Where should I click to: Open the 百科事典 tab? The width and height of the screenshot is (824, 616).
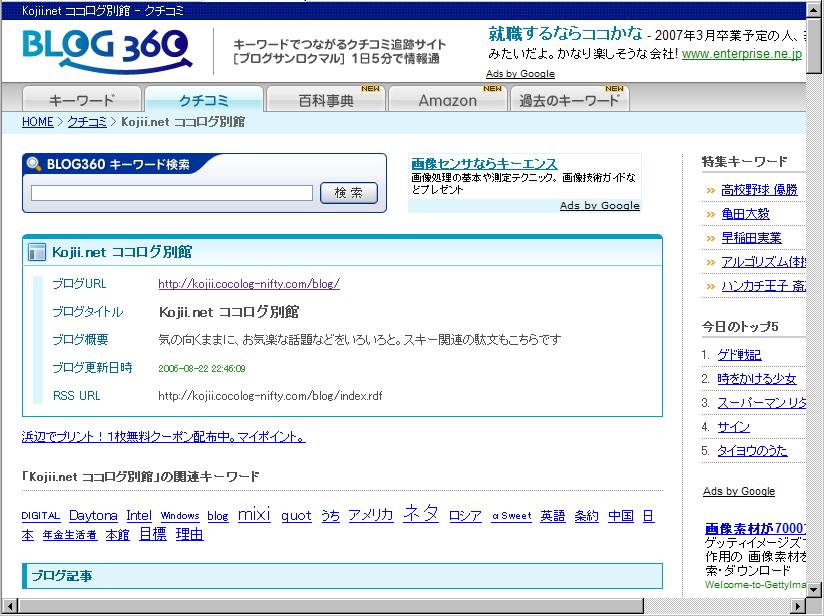click(326, 99)
